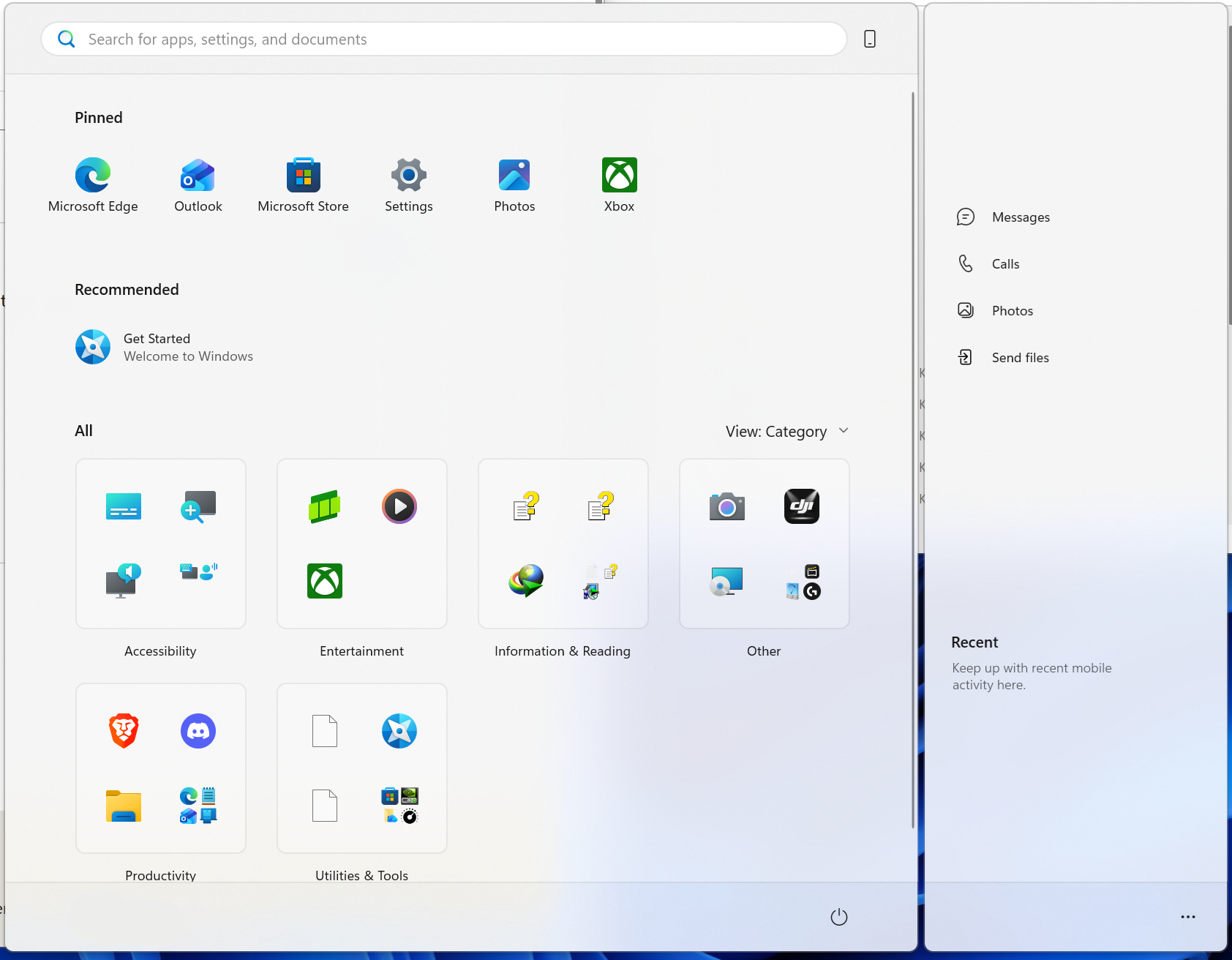1232x960 pixels.
Task: Open Calls in the phone panel
Action: 988,264
